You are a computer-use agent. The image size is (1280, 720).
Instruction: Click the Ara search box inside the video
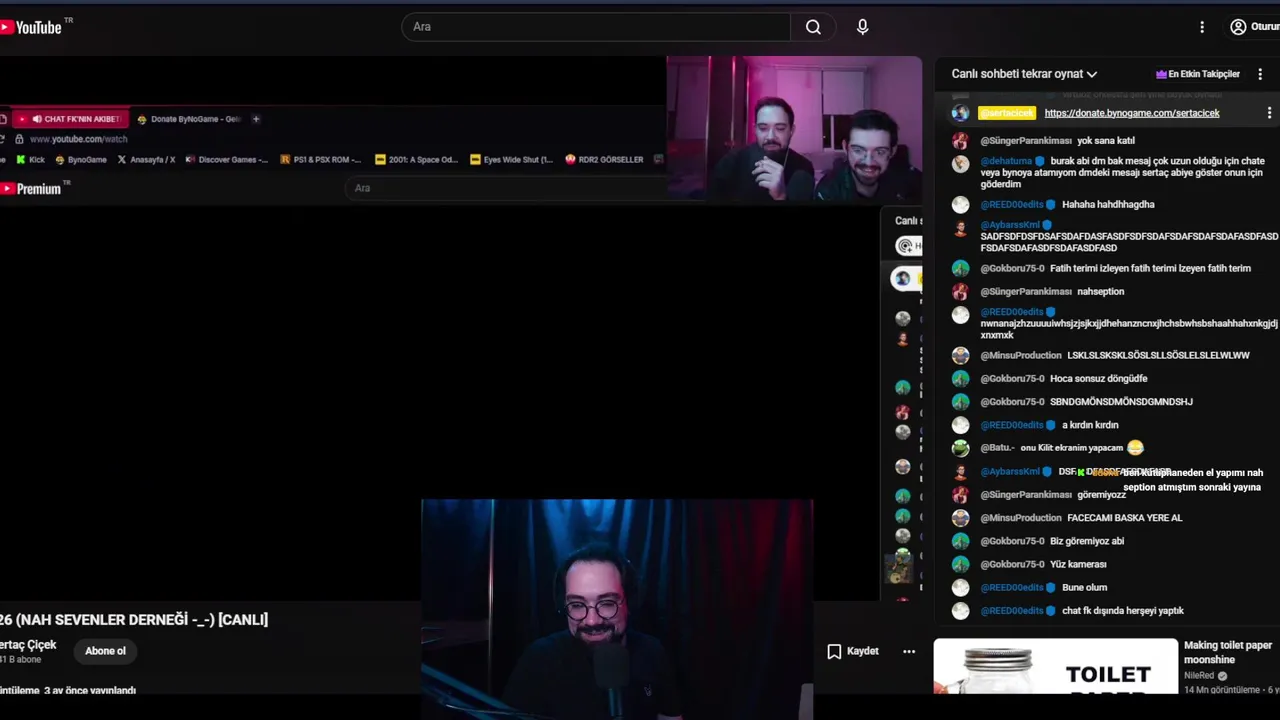(x=505, y=188)
